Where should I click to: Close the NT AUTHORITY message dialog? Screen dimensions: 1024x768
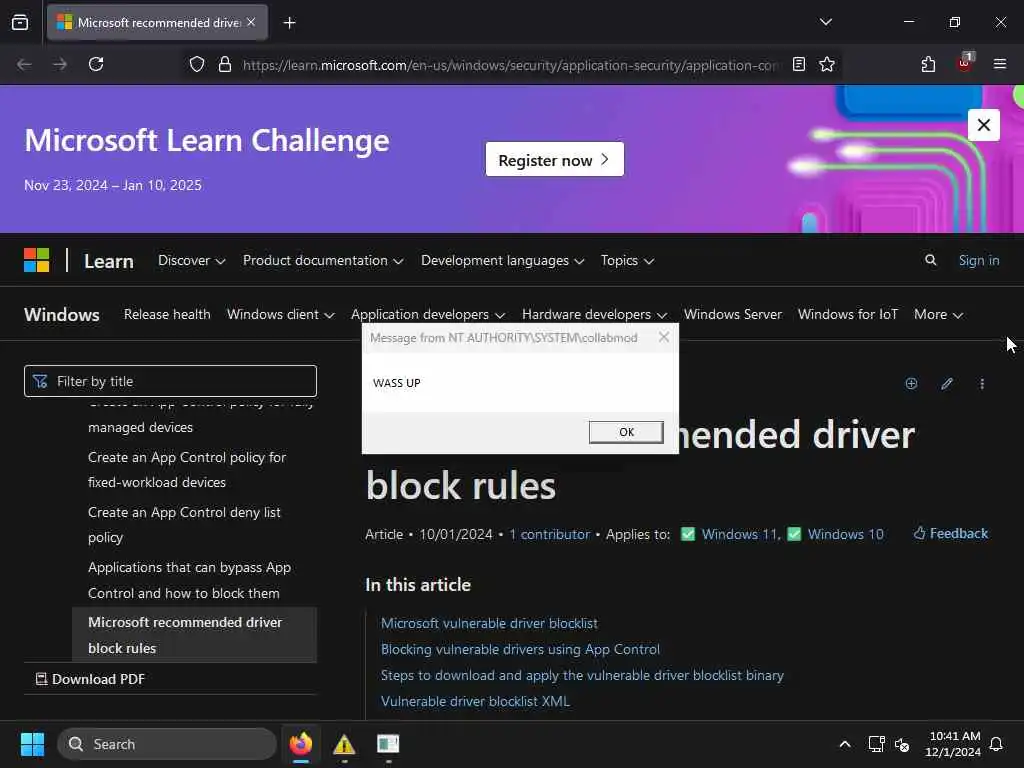click(664, 337)
